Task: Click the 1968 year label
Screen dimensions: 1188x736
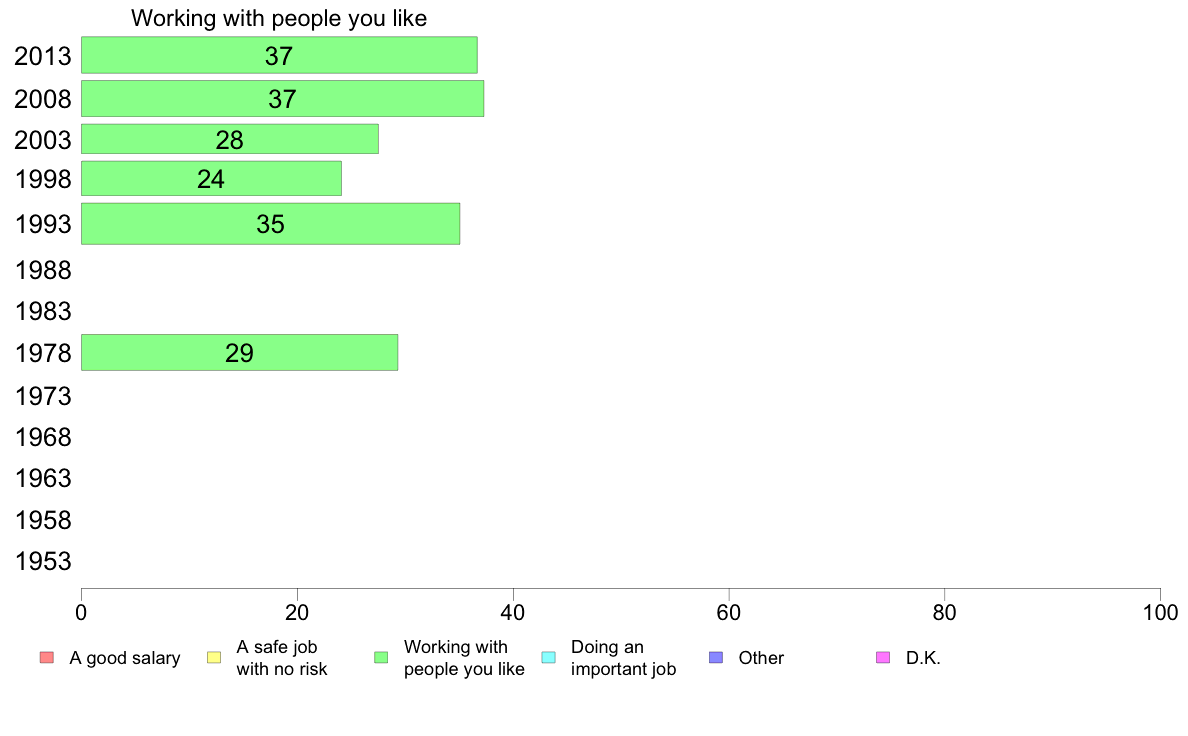Action: (43, 437)
